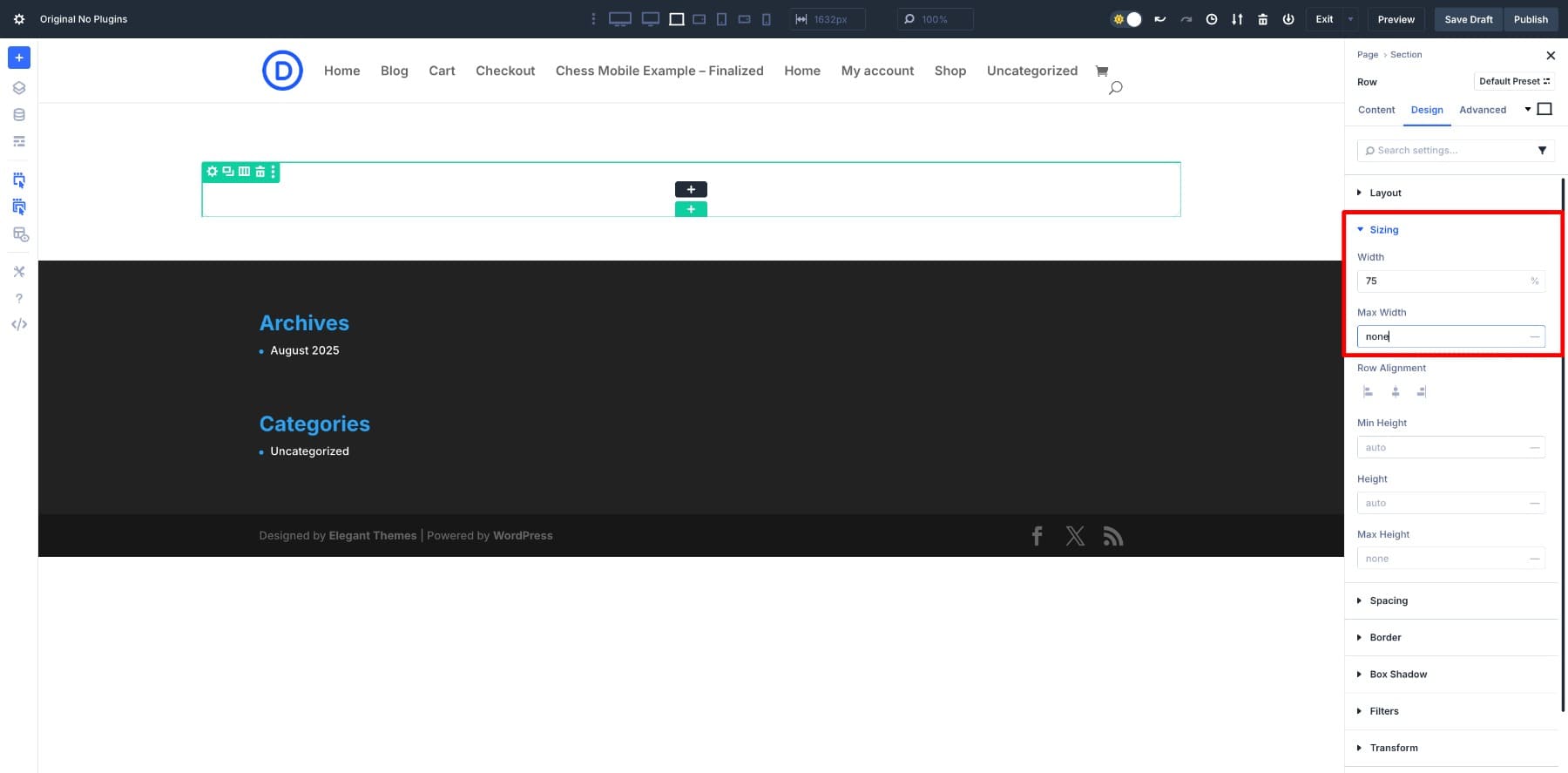Select left Row Alignment option
The image size is (1568, 773).
click(x=1368, y=392)
